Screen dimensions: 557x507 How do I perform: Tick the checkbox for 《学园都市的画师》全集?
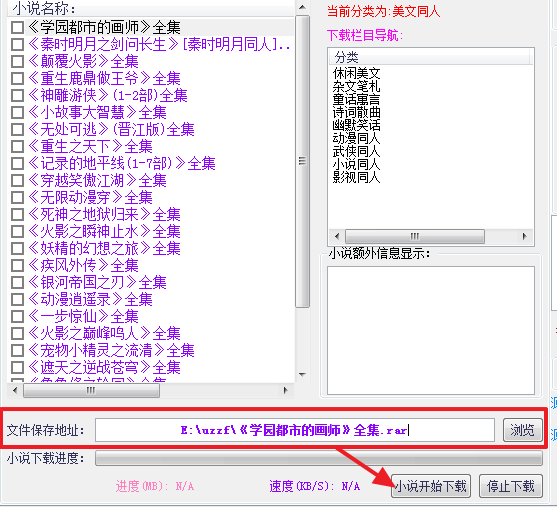coord(17,27)
